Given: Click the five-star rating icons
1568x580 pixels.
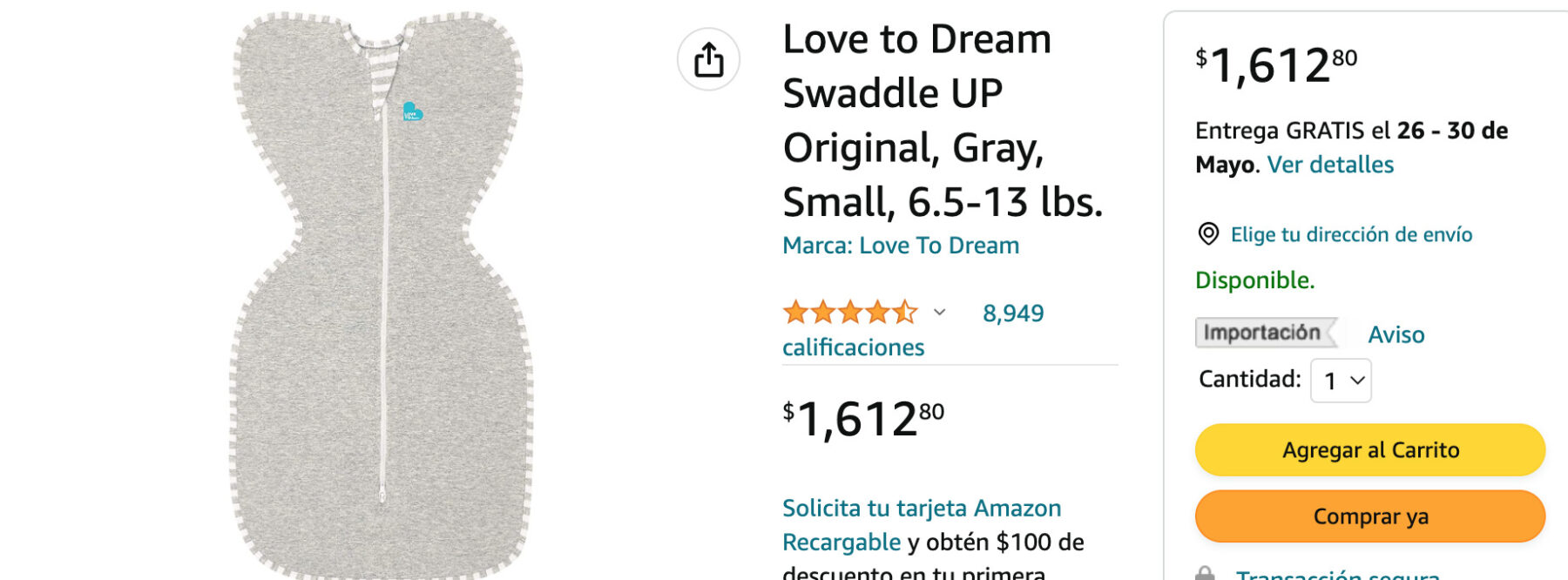Looking at the screenshot, I should point(849,312).
